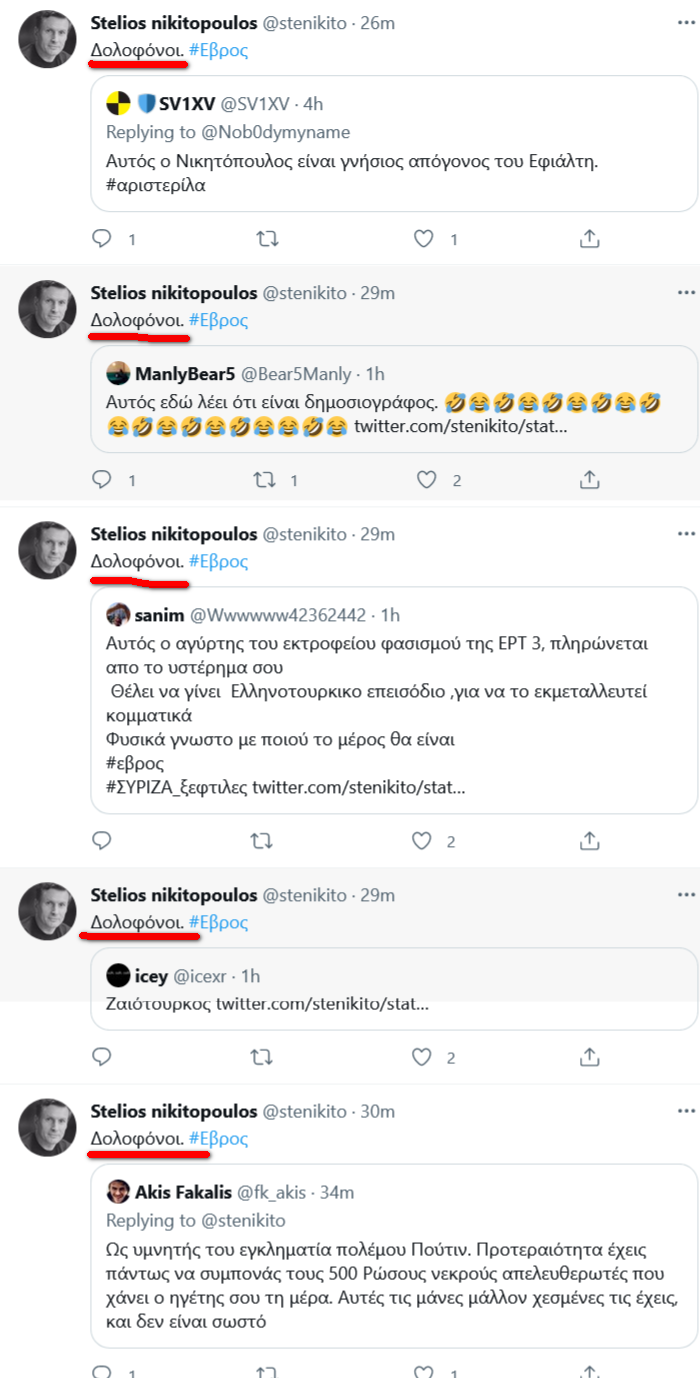Viewport: 700px width, 1378px height.
Task: Retweet the tweet quoting SV1XV
Action: [x=267, y=239]
